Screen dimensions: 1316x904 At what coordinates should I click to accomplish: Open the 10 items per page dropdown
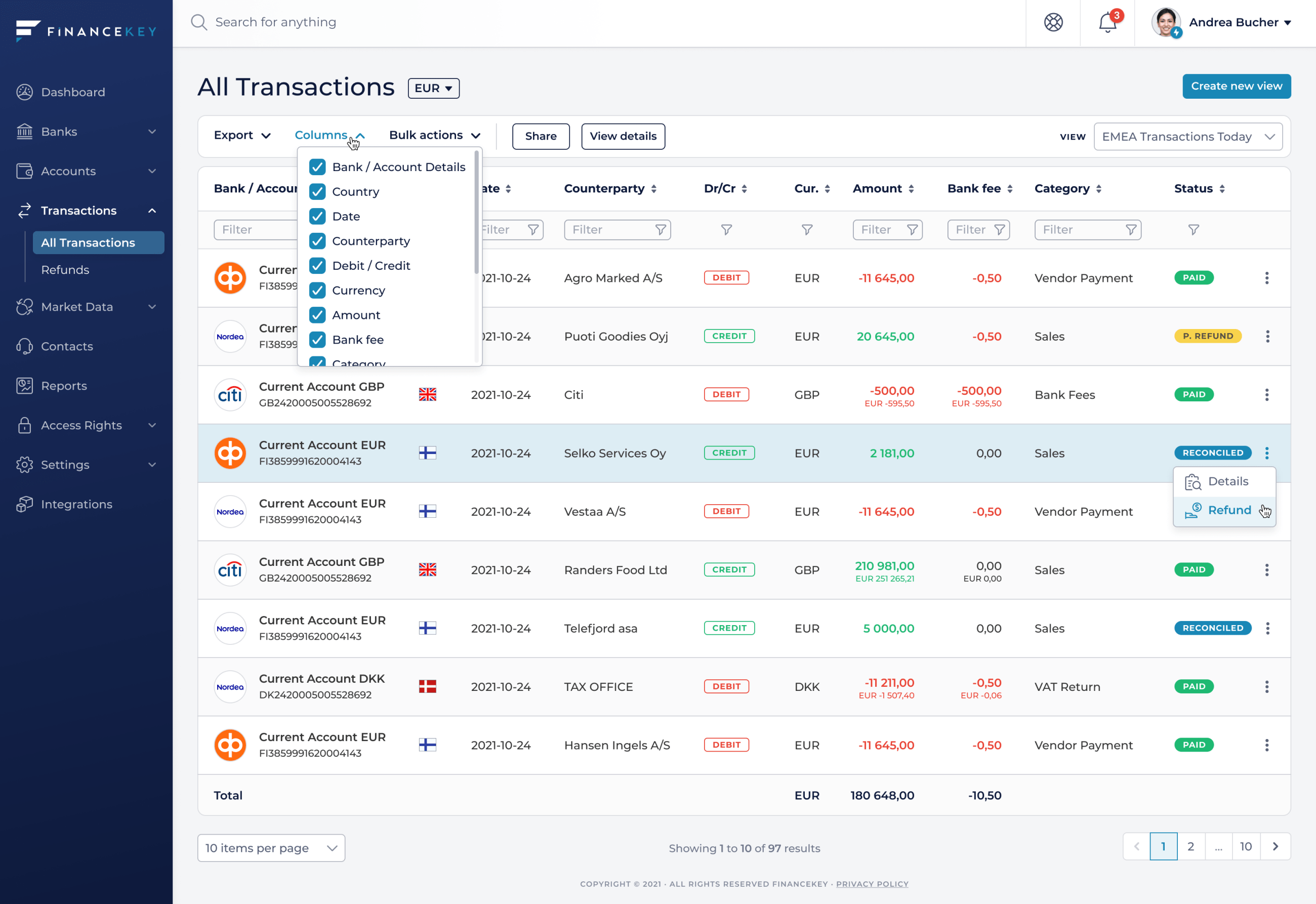pos(271,848)
